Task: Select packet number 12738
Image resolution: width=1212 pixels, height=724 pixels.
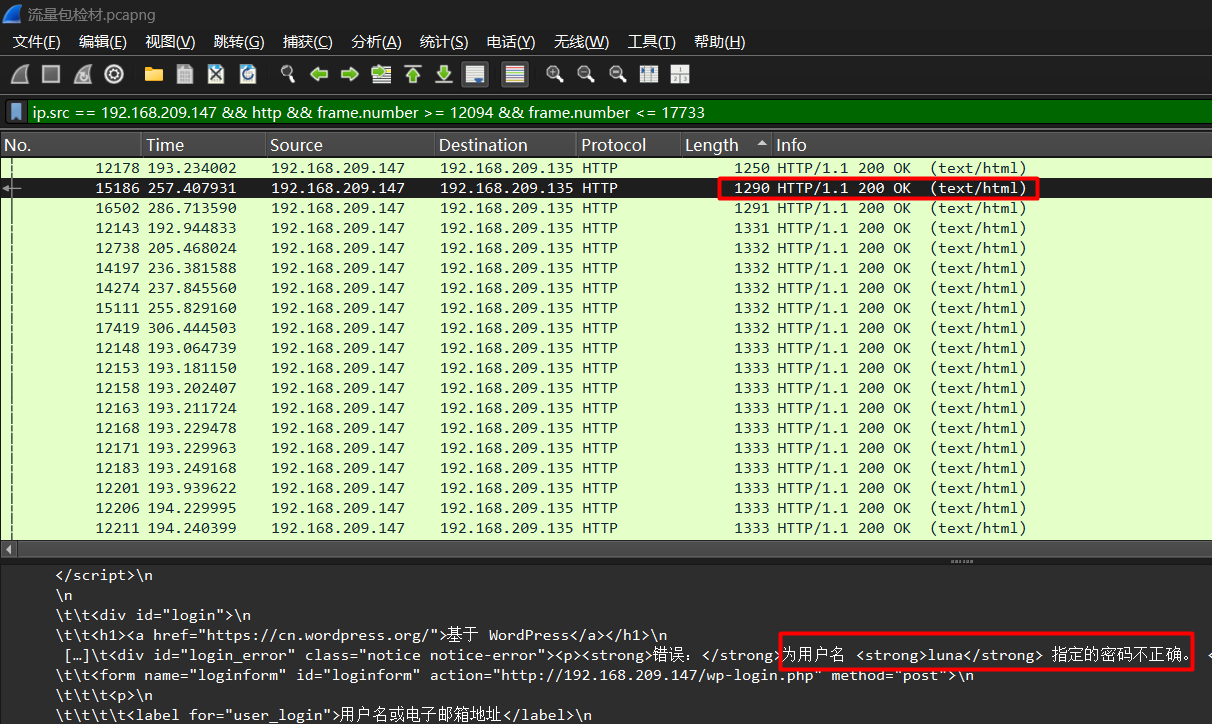Action: pos(606,248)
